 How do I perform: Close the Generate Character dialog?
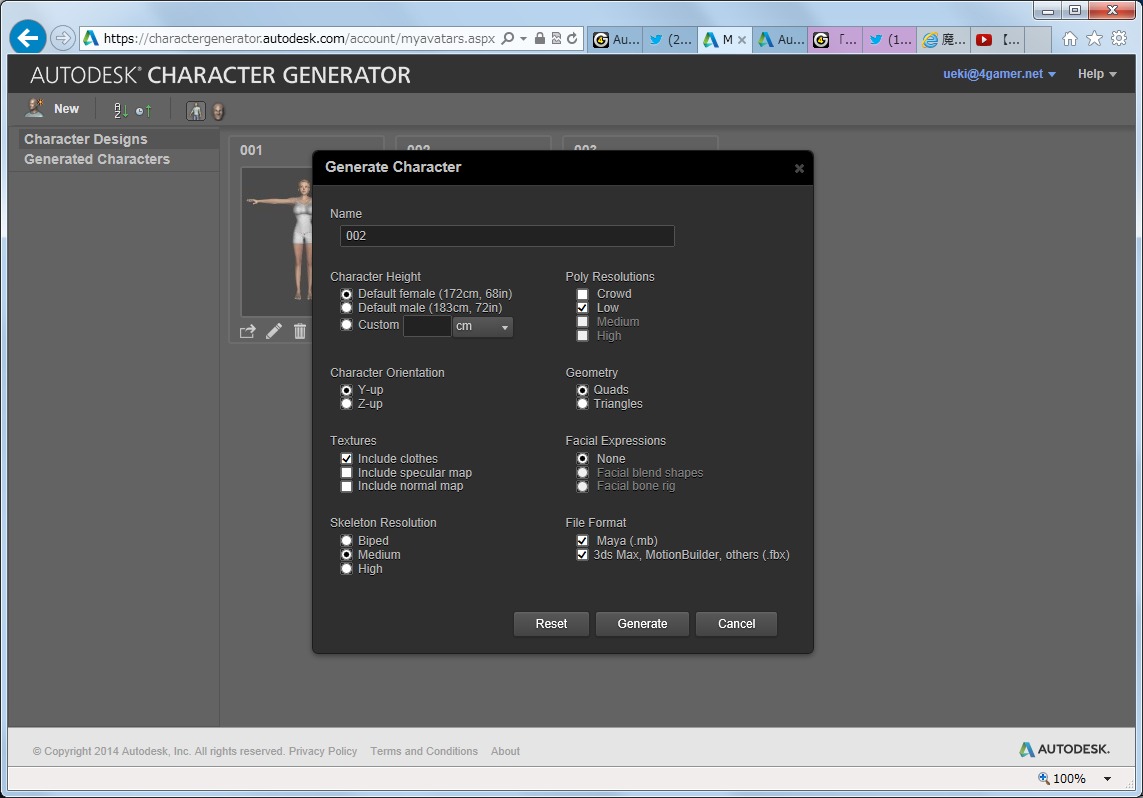pos(799,168)
